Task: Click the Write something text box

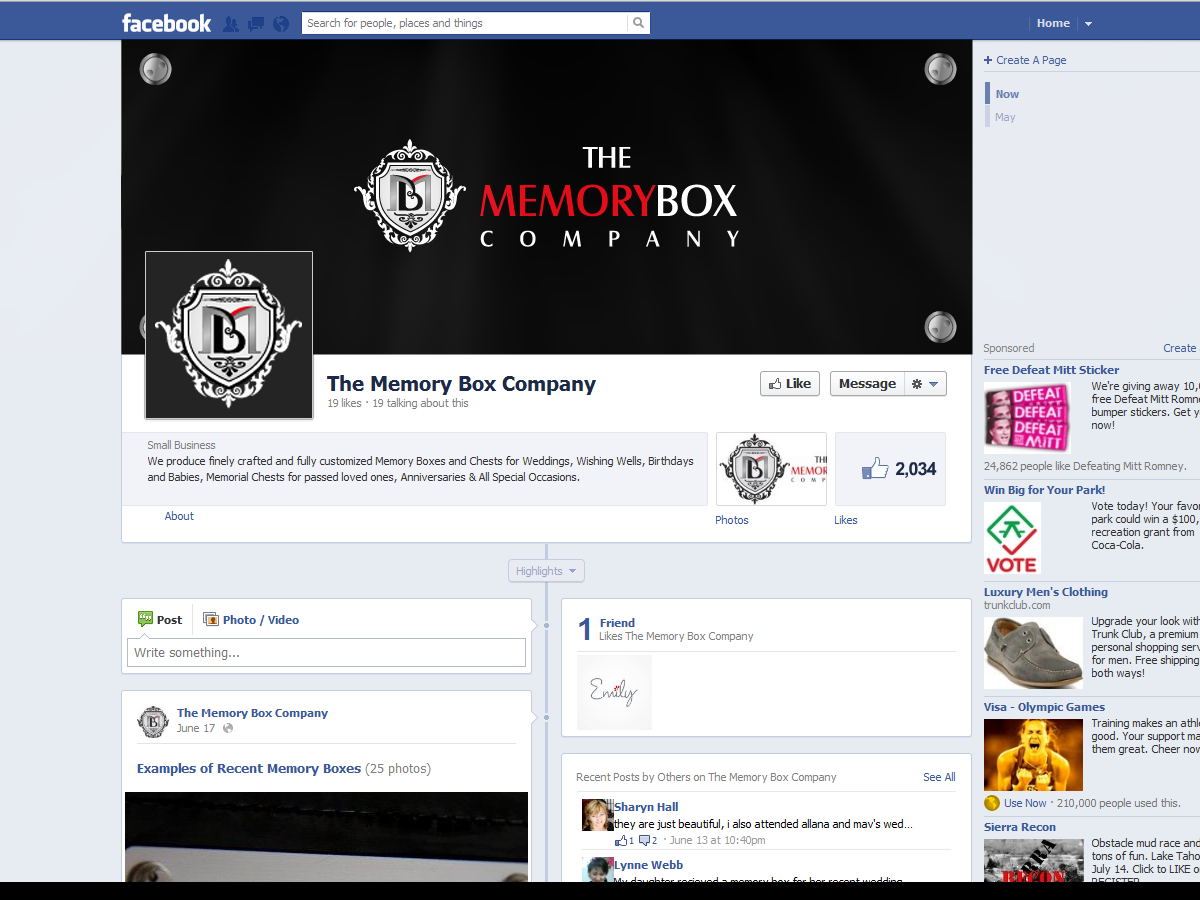Action: pos(326,652)
